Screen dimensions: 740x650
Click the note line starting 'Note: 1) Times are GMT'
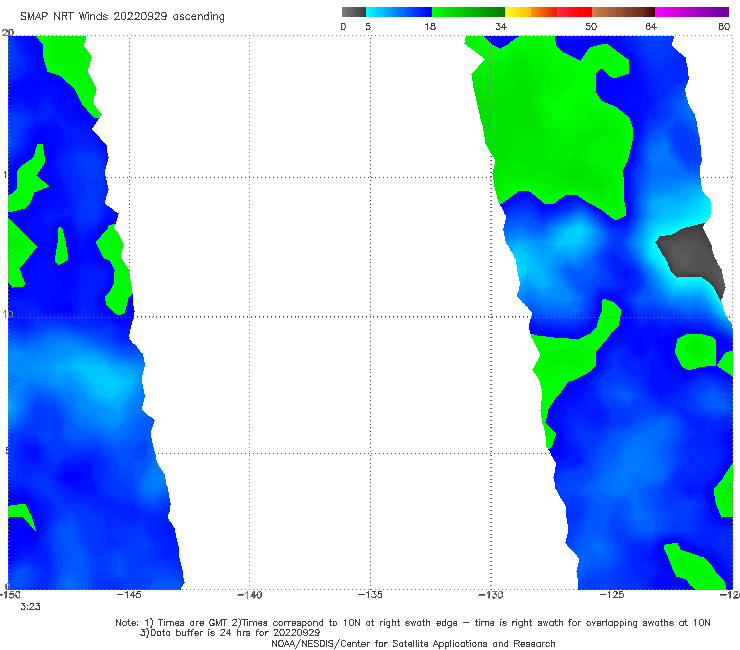point(413,623)
